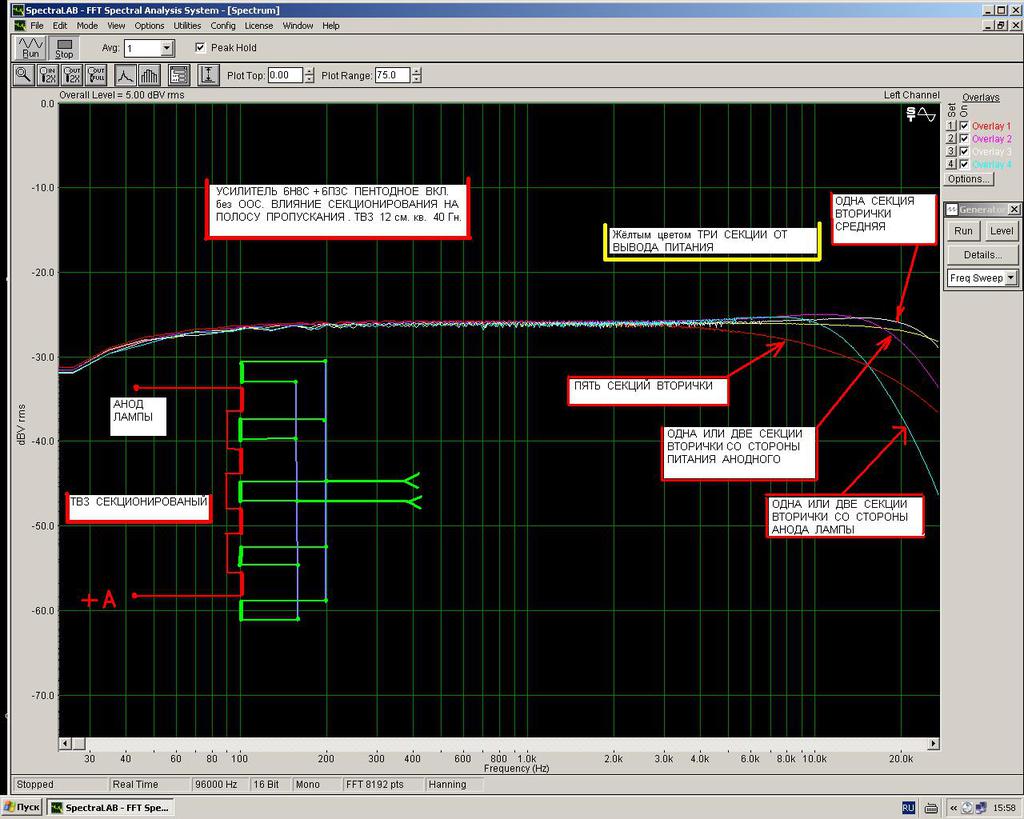Viewport: 1024px width, 819px height.
Task: Switch to bar graph display
Action: (x=149, y=75)
